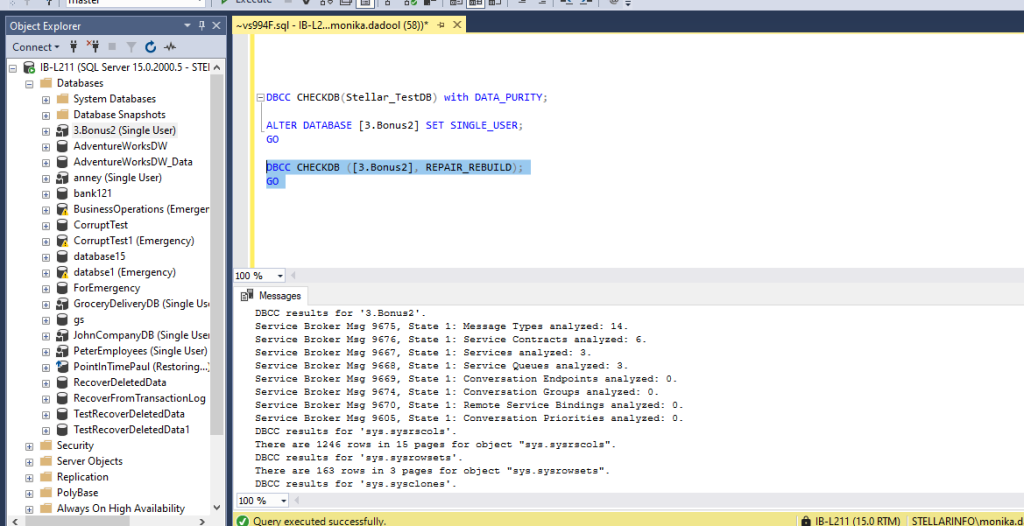Close the Object Explorer panel
The height and width of the screenshot is (526, 1024).
[x=216, y=25]
